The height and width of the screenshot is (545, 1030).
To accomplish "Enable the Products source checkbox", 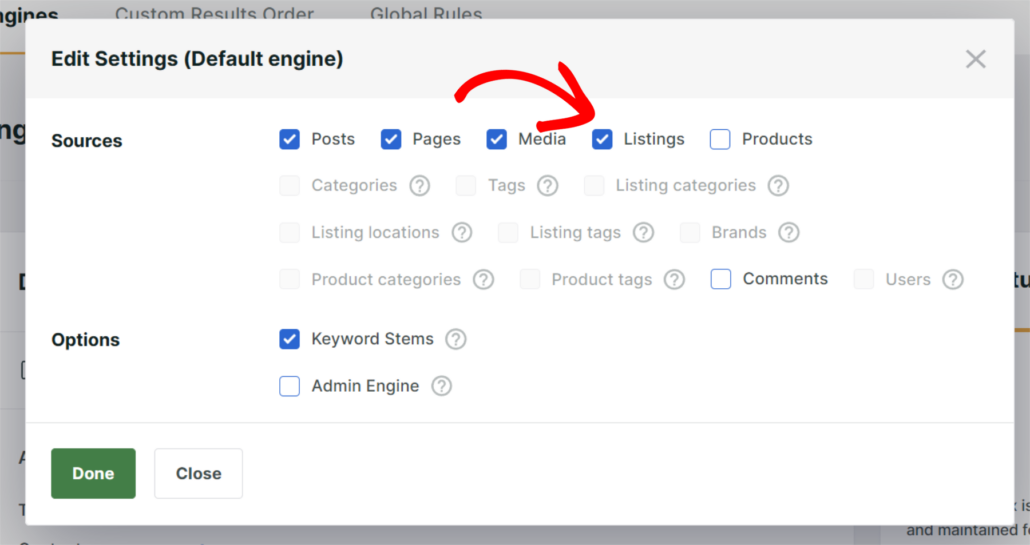I will click(720, 139).
